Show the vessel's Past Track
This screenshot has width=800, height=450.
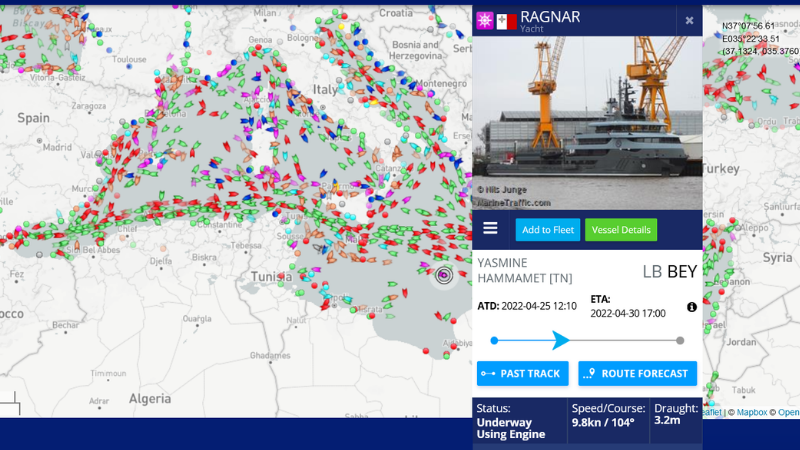pyautogui.click(x=523, y=373)
